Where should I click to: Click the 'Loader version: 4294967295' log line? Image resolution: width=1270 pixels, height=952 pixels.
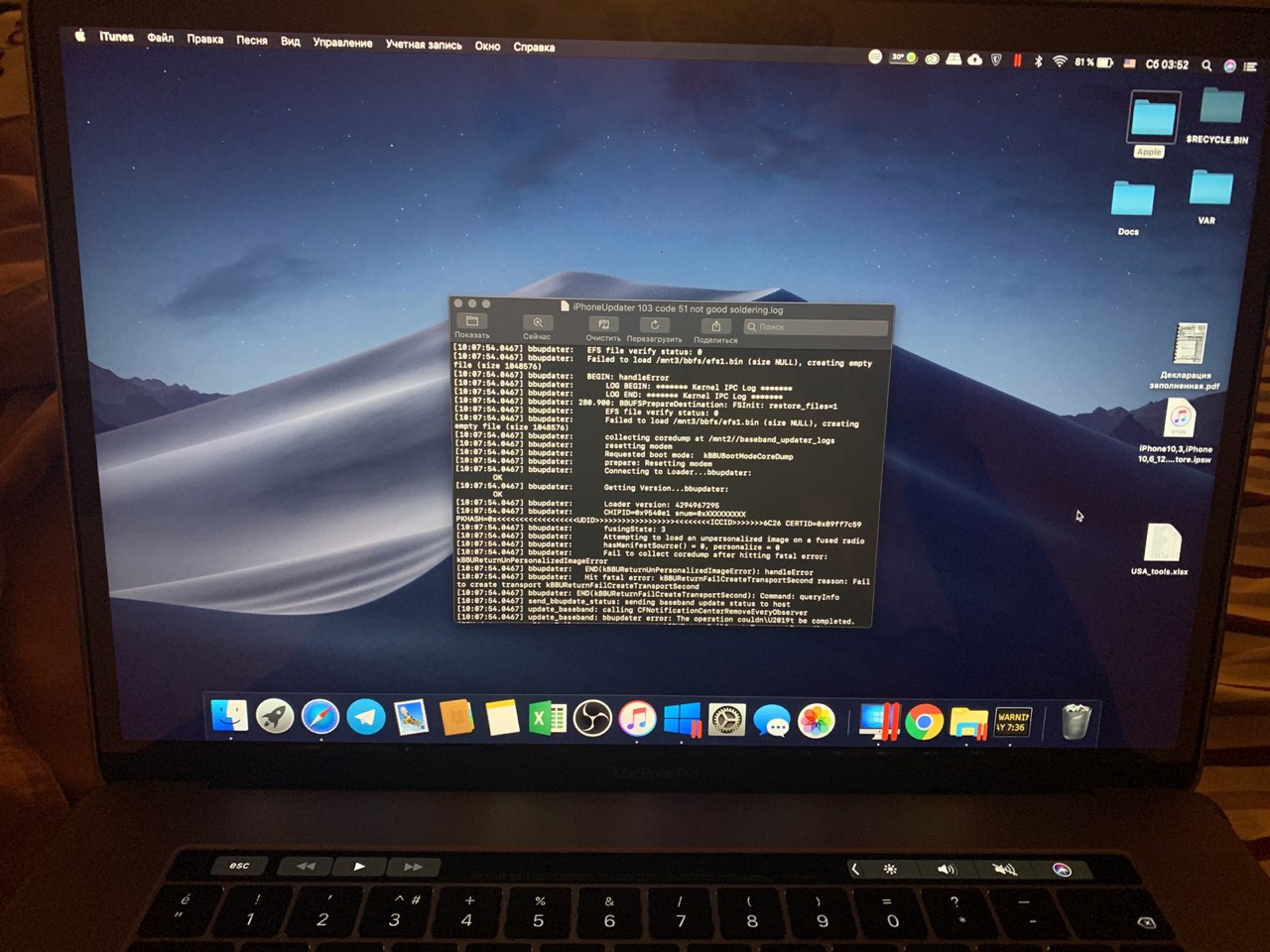(661, 506)
